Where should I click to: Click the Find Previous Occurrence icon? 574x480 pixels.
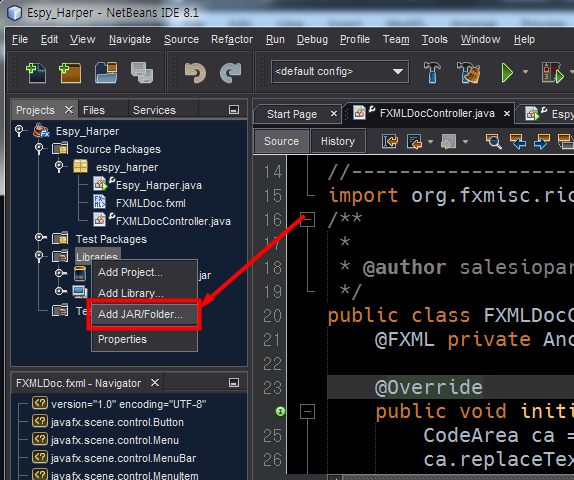(518, 141)
